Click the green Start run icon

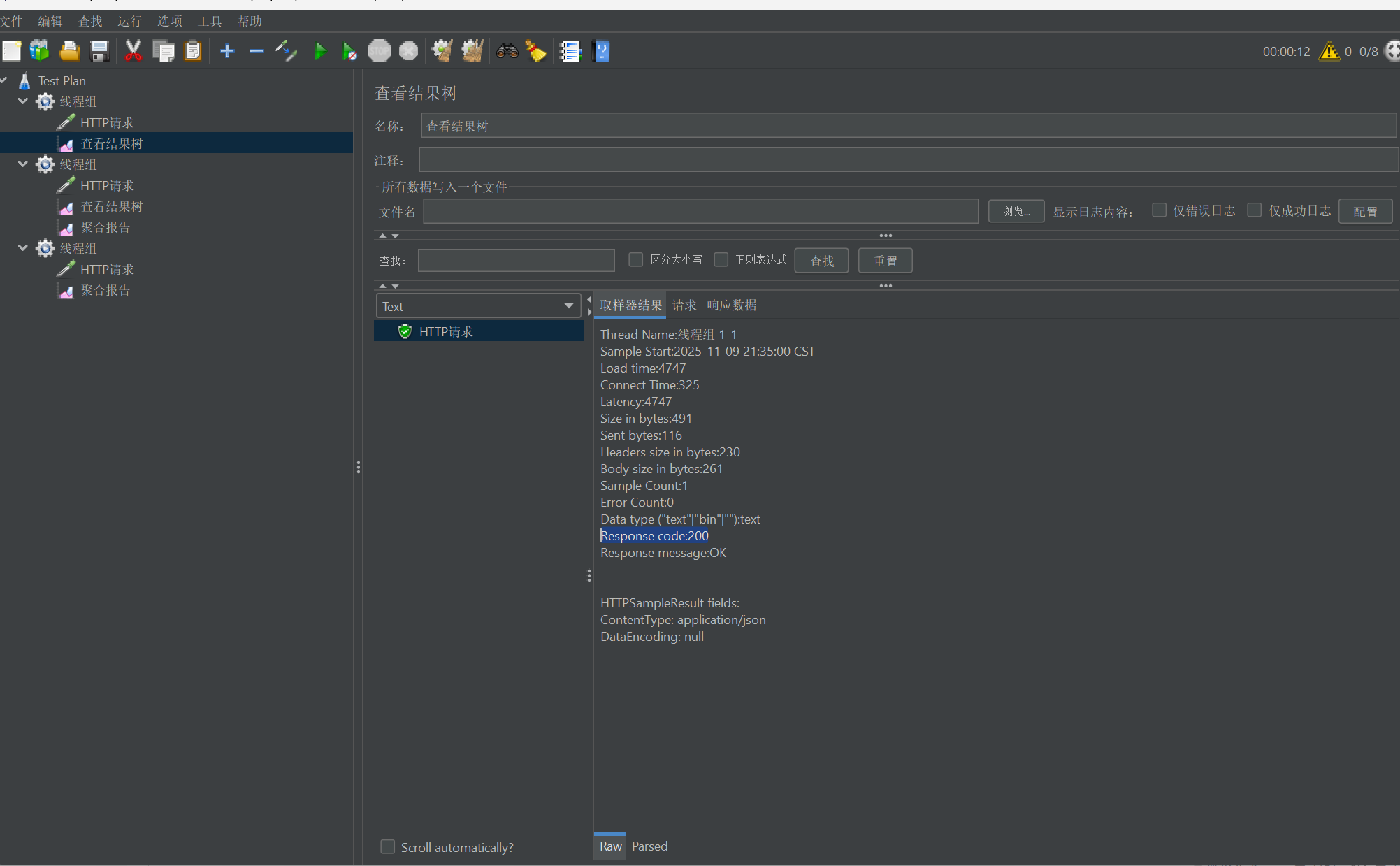[320, 51]
